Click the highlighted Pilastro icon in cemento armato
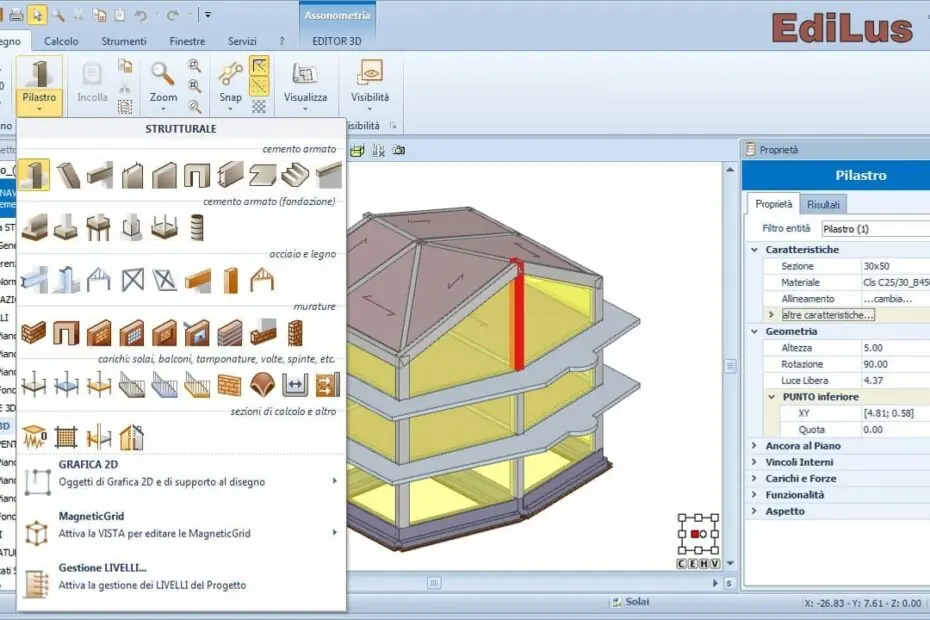The image size is (930, 620). click(34, 175)
